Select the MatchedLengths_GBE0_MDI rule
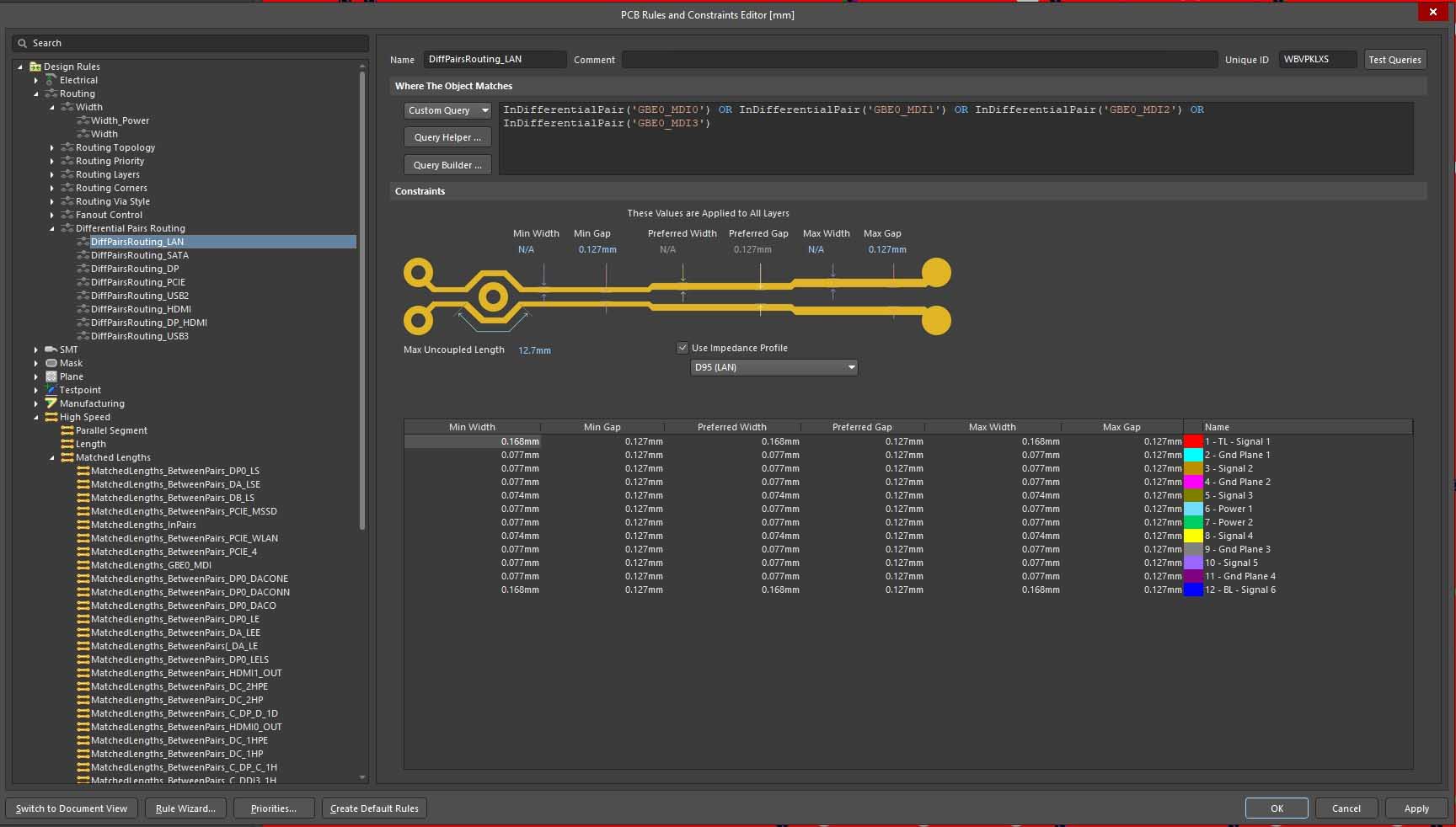 [151, 565]
